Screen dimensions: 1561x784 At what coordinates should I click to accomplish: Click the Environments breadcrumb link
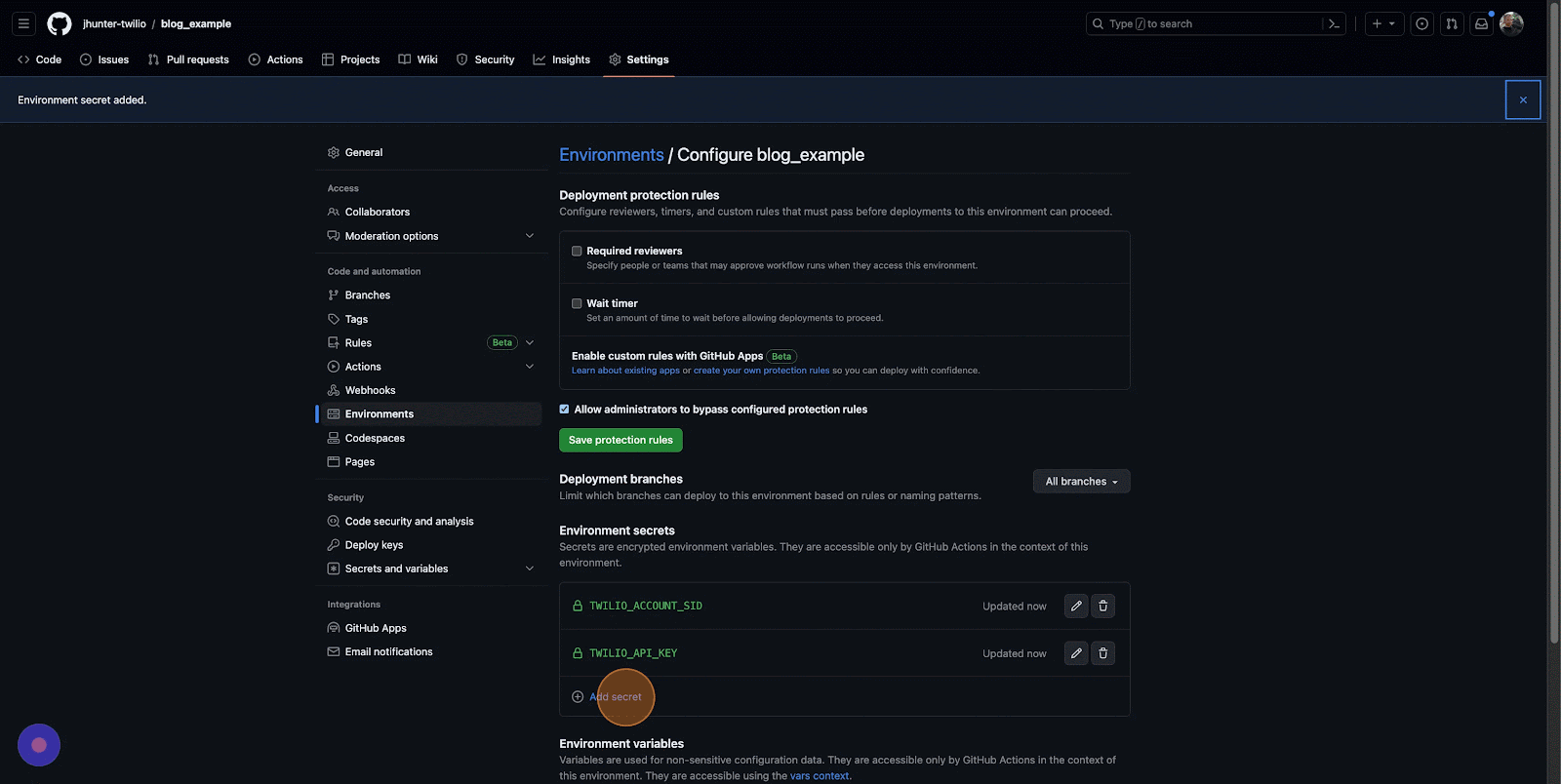pos(611,154)
